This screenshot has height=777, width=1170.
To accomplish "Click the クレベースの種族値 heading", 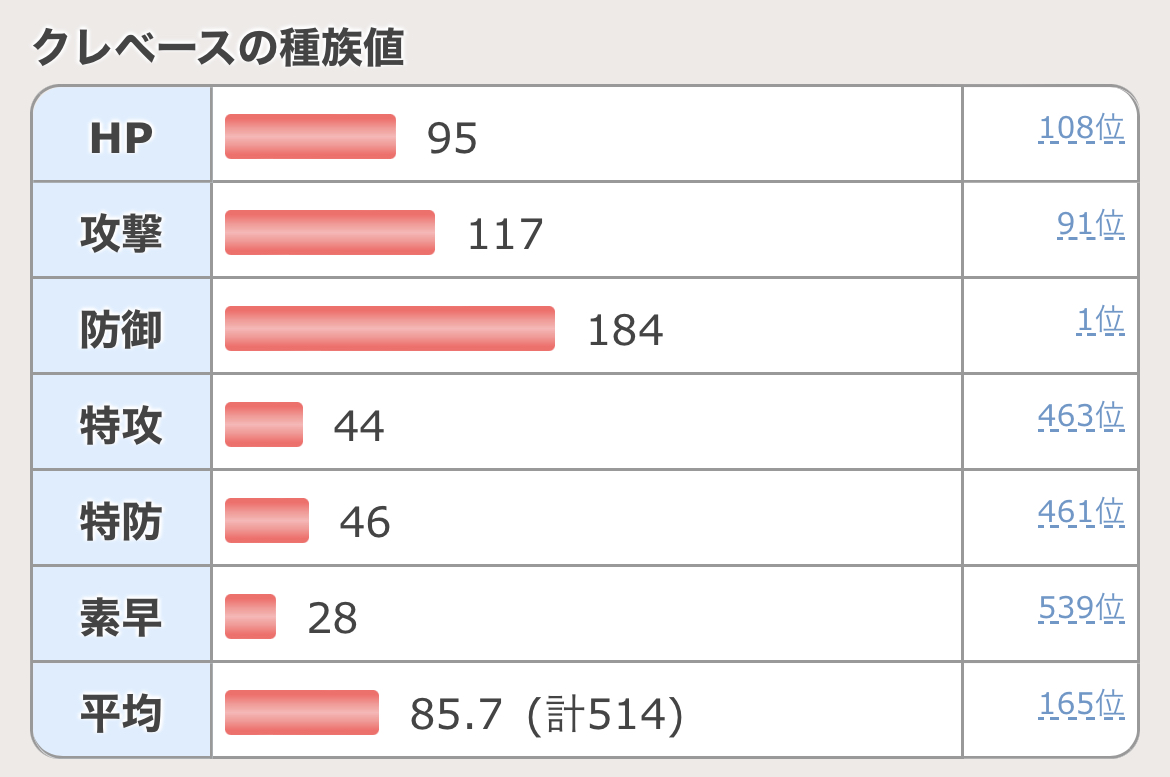I will [x=219, y=47].
